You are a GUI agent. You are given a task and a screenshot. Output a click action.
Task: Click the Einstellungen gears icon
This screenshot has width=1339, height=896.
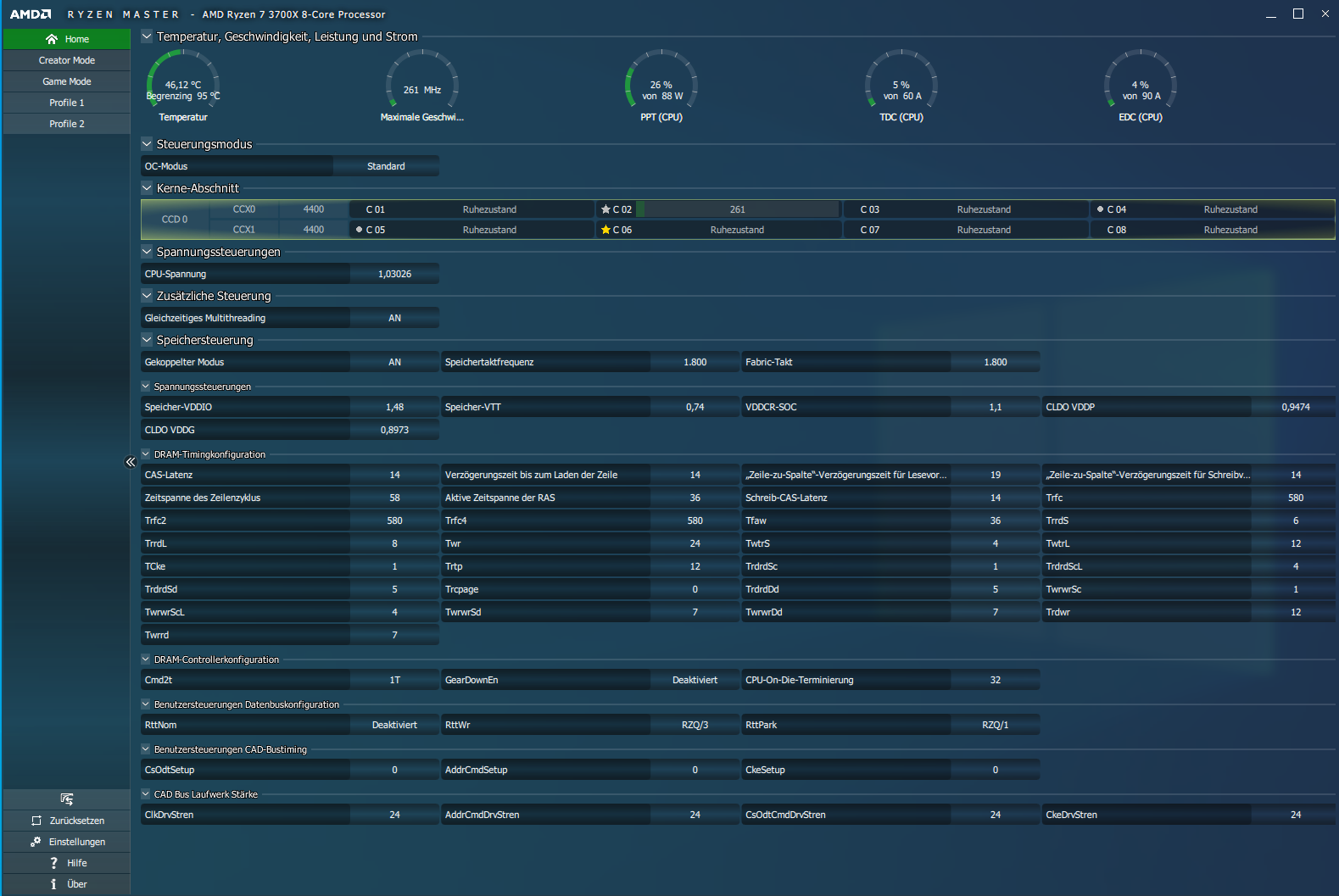tap(36, 842)
